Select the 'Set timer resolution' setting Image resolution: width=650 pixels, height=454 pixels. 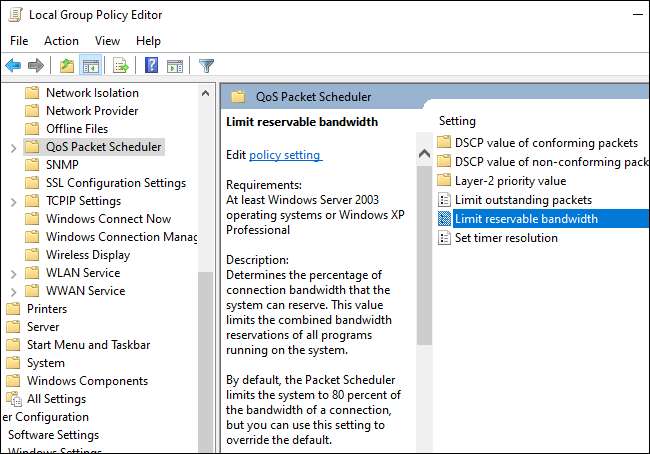[x=506, y=238]
